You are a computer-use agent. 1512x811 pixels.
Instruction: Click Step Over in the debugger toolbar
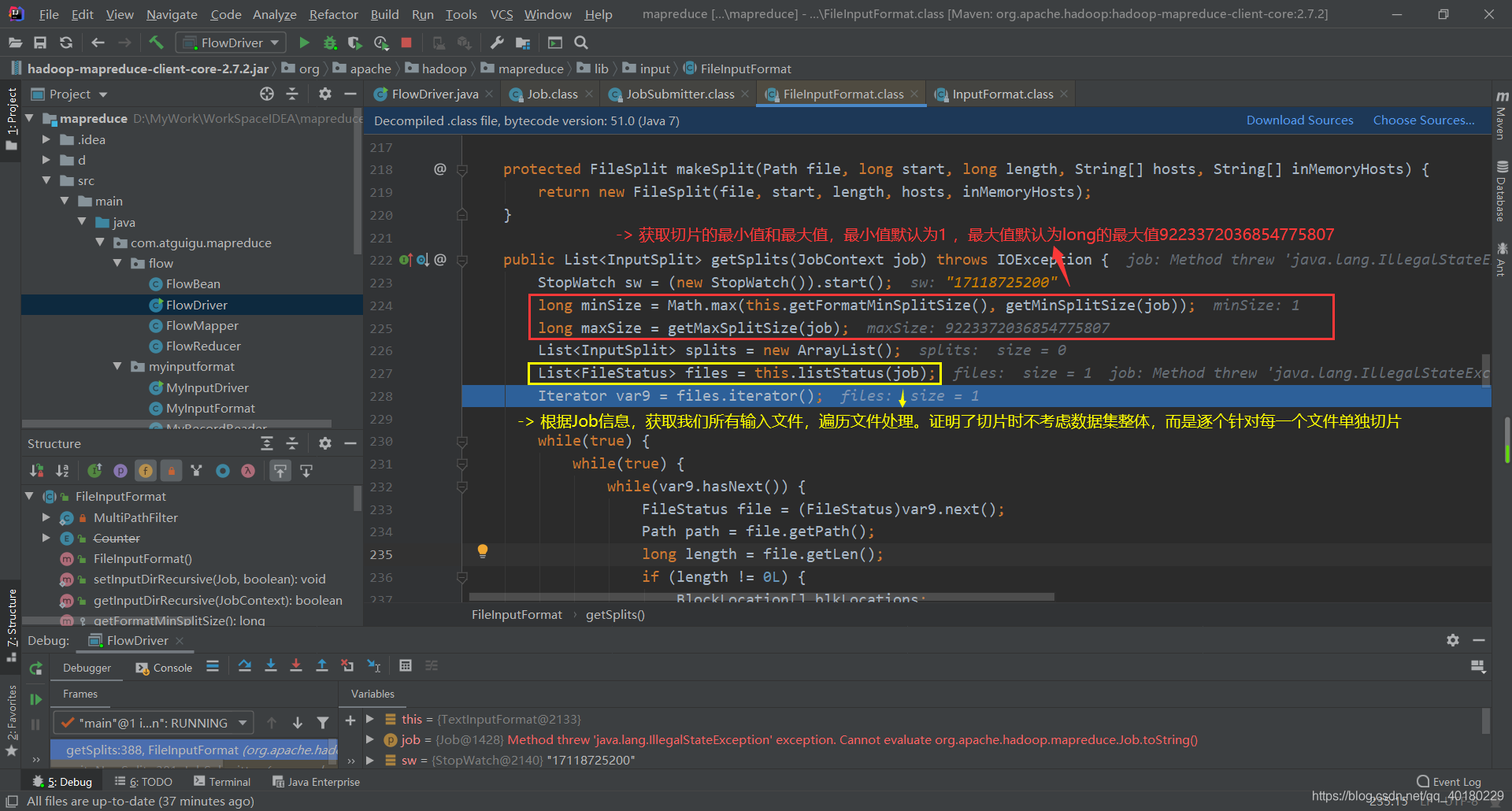click(x=245, y=665)
